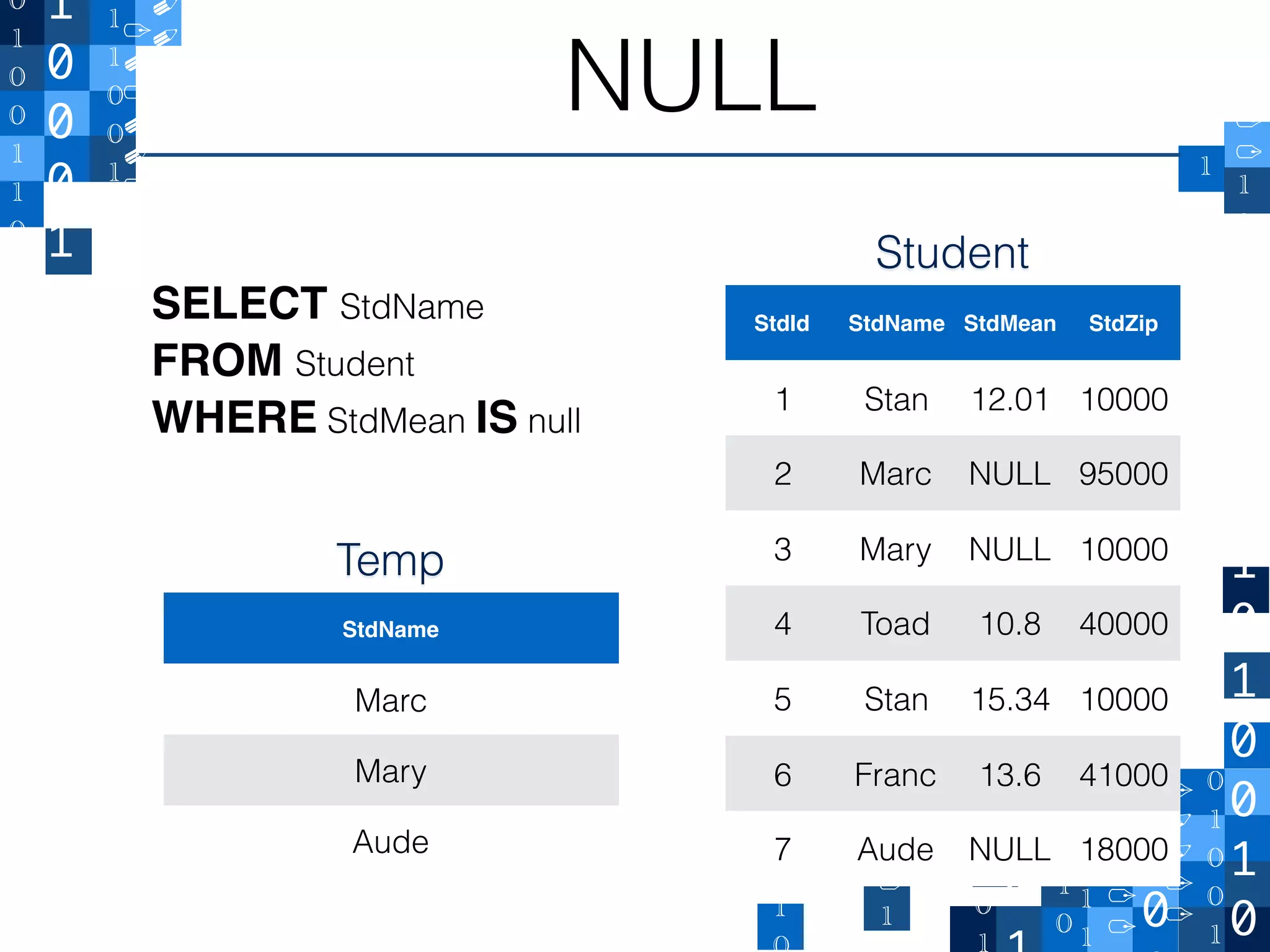Viewport: 1270px width, 952px height.
Task: Select the 95000 zip code cell
Action: click(1123, 474)
